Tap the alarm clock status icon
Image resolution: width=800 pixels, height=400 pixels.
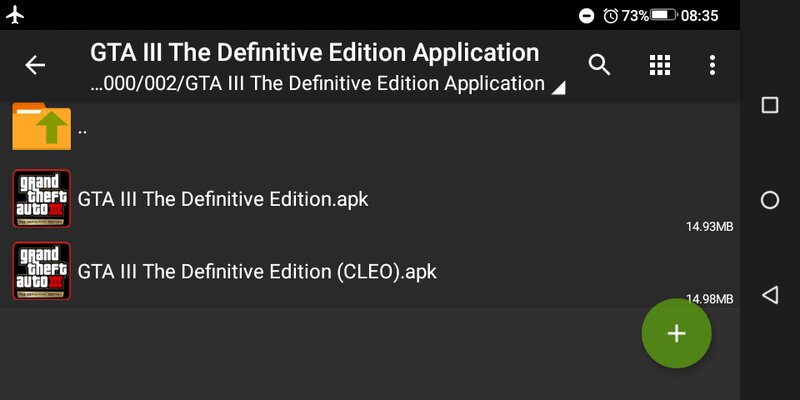[610, 16]
